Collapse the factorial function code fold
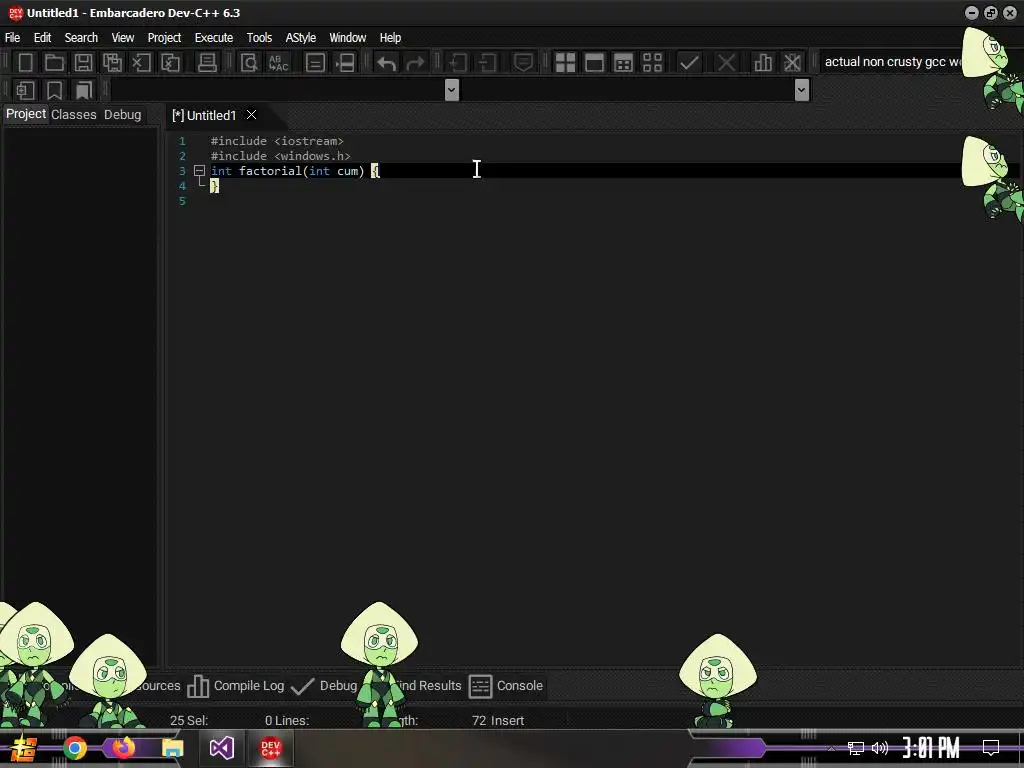Viewport: 1024px width, 768px height. click(x=199, y=171)
